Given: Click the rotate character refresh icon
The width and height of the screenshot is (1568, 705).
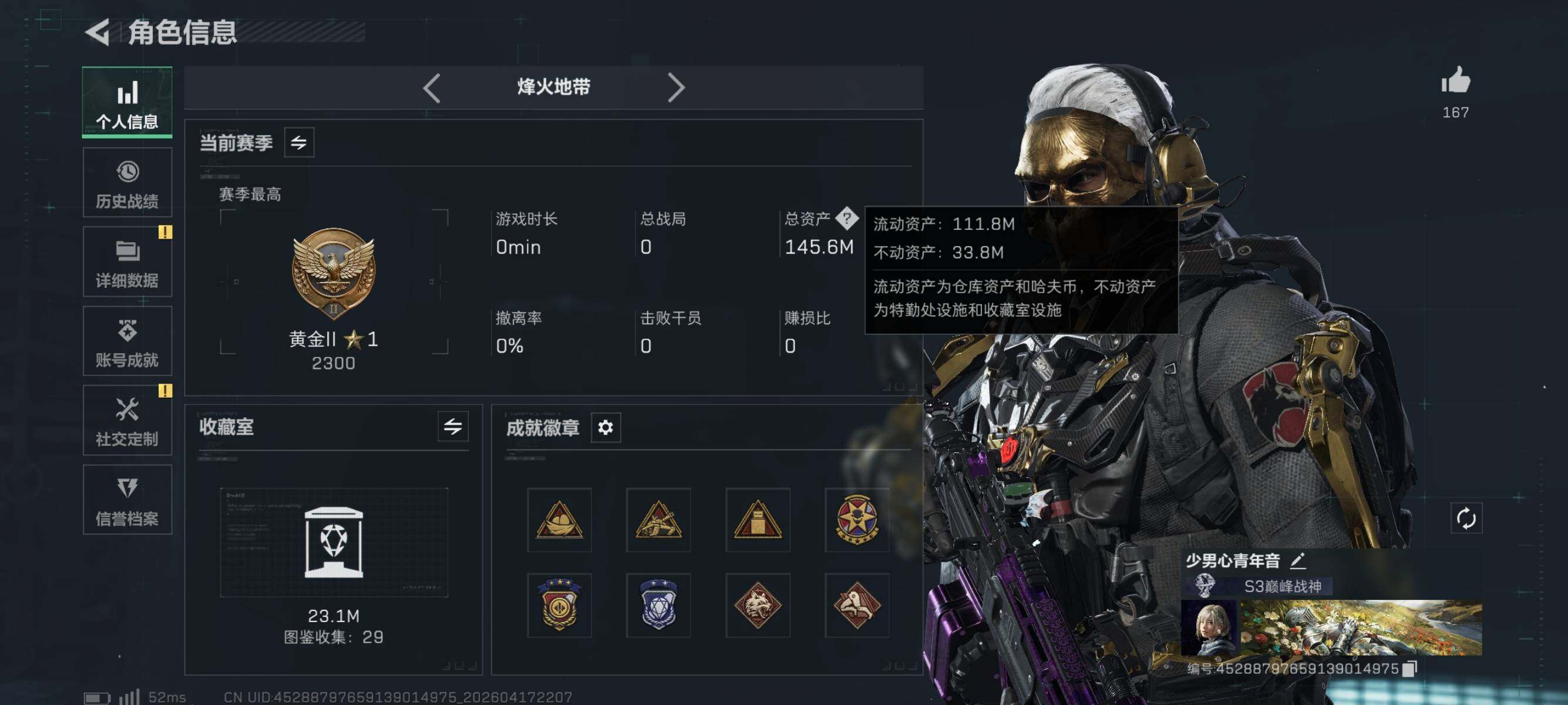Looking at the screenshot, I should [1466, 518].
